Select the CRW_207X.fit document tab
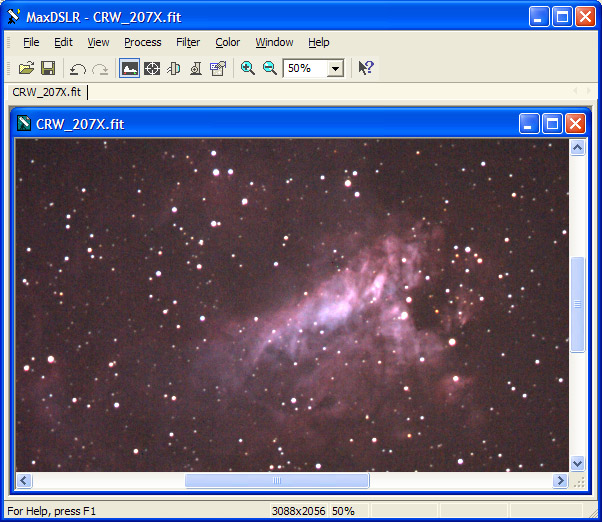602x522 pixels. 47,92
